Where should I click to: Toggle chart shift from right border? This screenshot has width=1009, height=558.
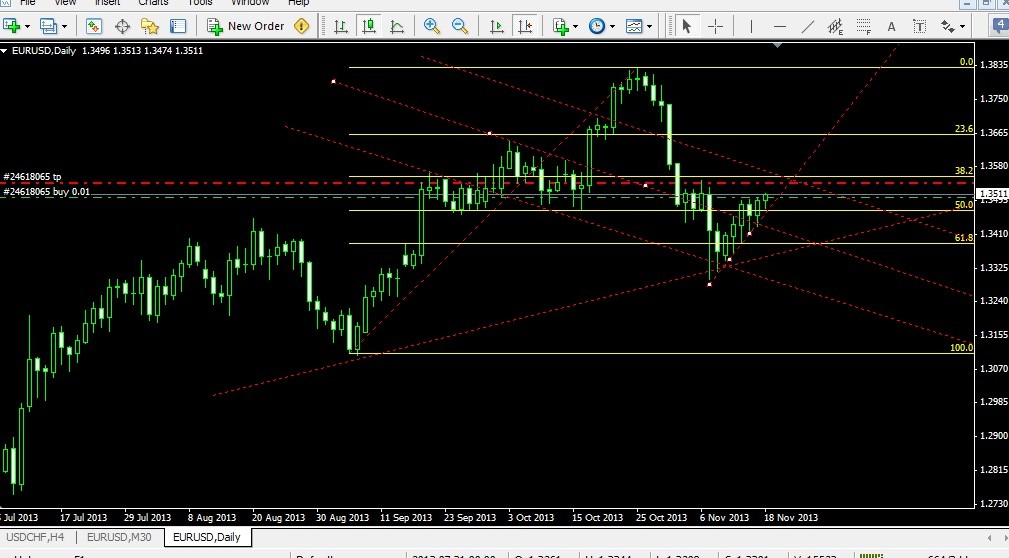point(525,26)
